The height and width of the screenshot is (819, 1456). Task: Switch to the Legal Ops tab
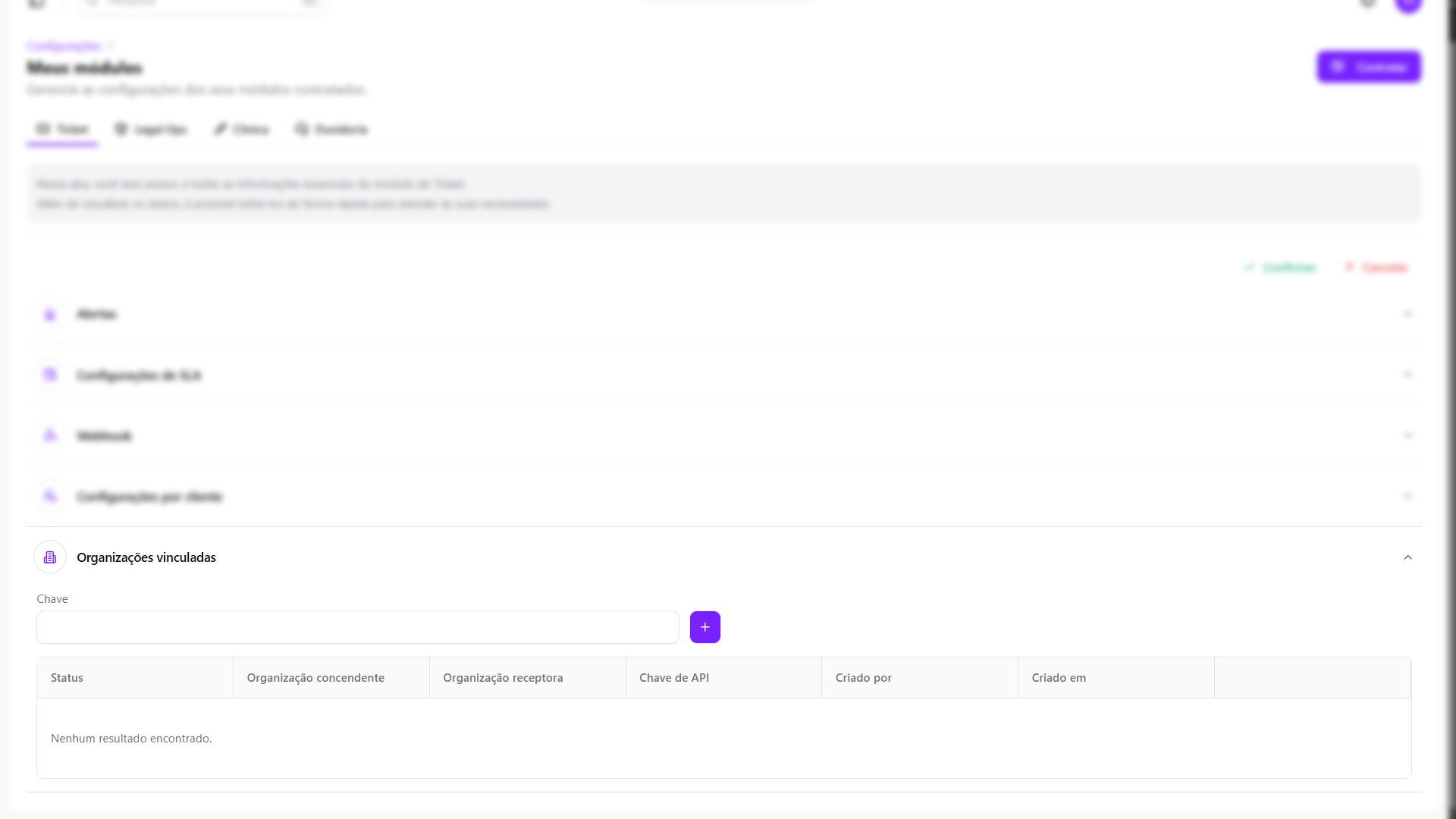click(151, 130)
